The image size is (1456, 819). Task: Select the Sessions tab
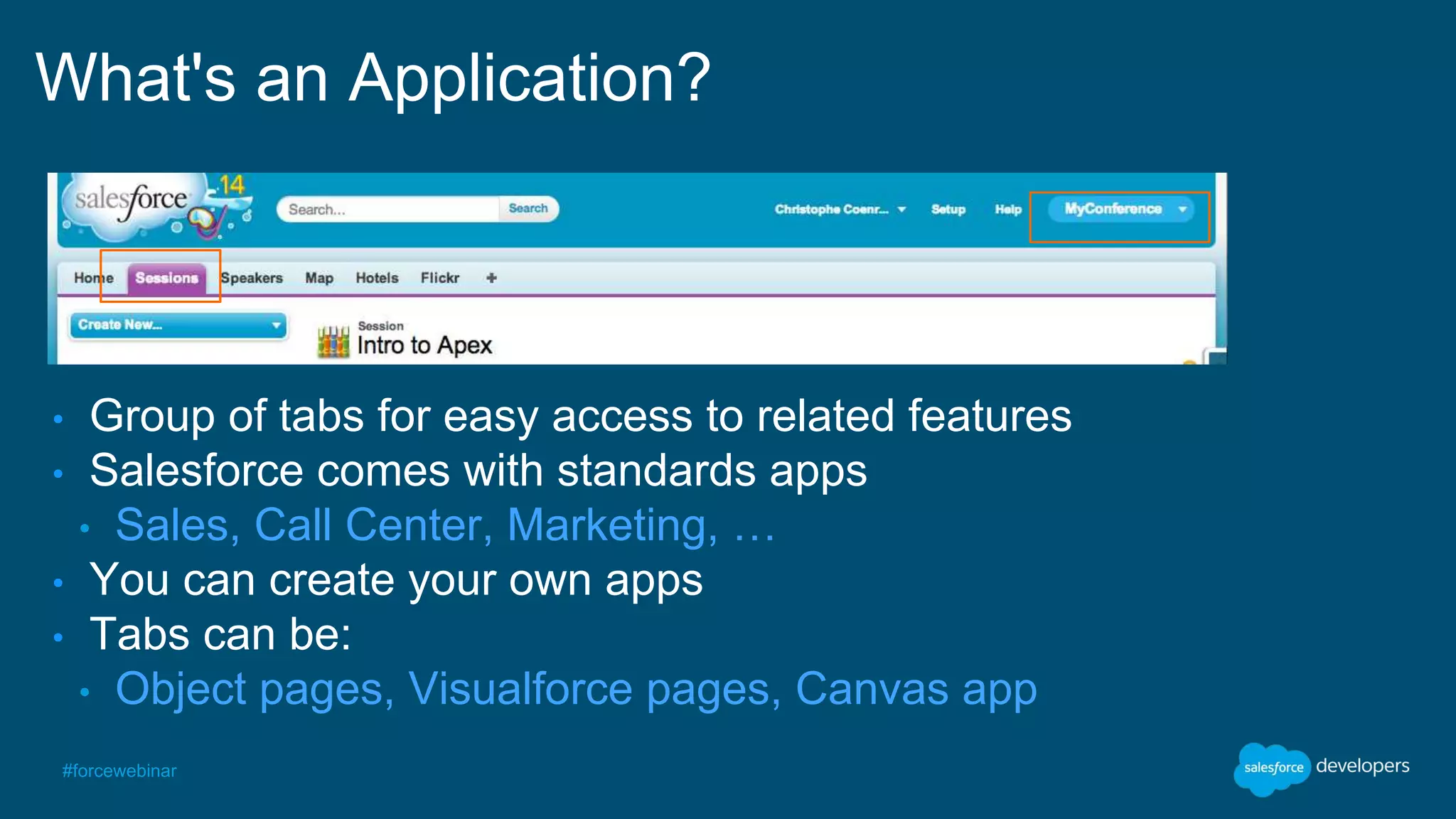tap(167, 278)
